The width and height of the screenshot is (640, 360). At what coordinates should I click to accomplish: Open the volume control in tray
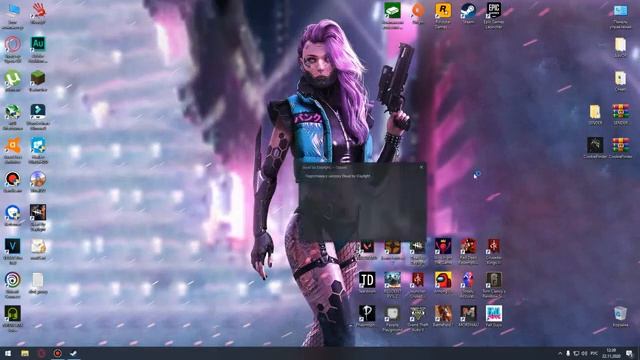[584, 353]
